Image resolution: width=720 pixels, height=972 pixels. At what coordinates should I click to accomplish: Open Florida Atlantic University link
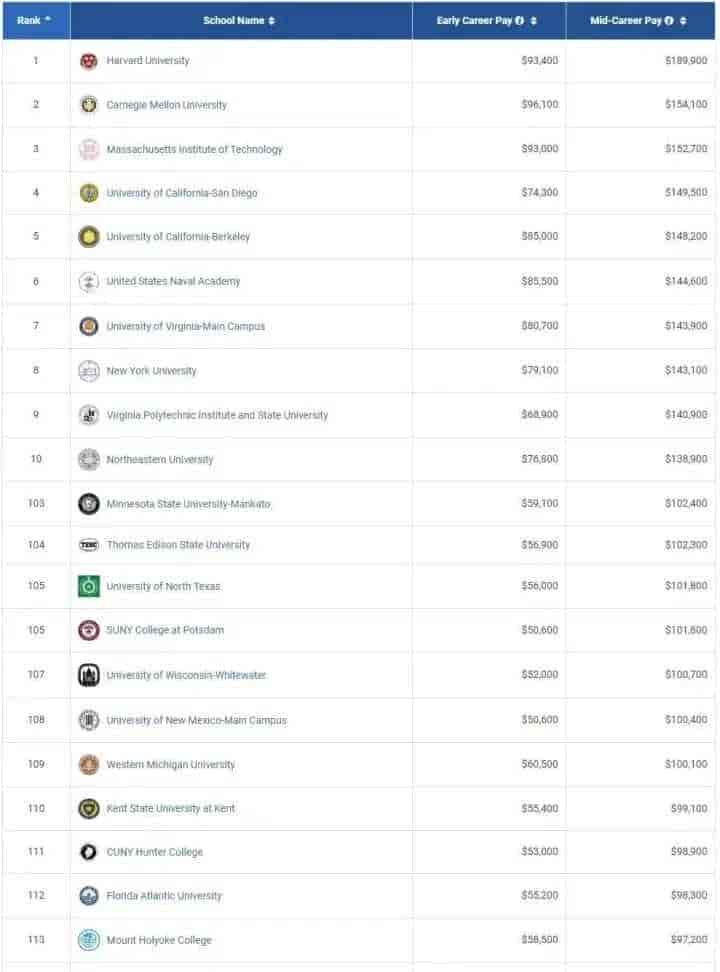tap(164, 896)
